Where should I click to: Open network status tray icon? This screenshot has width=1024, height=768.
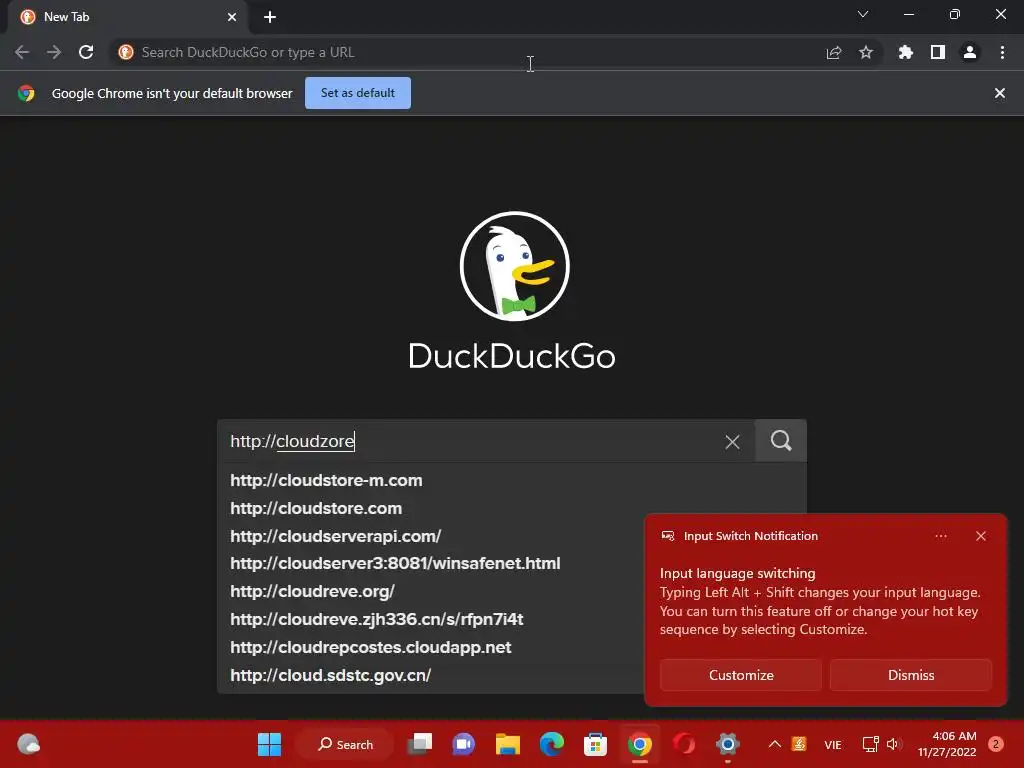pos(870,744)
